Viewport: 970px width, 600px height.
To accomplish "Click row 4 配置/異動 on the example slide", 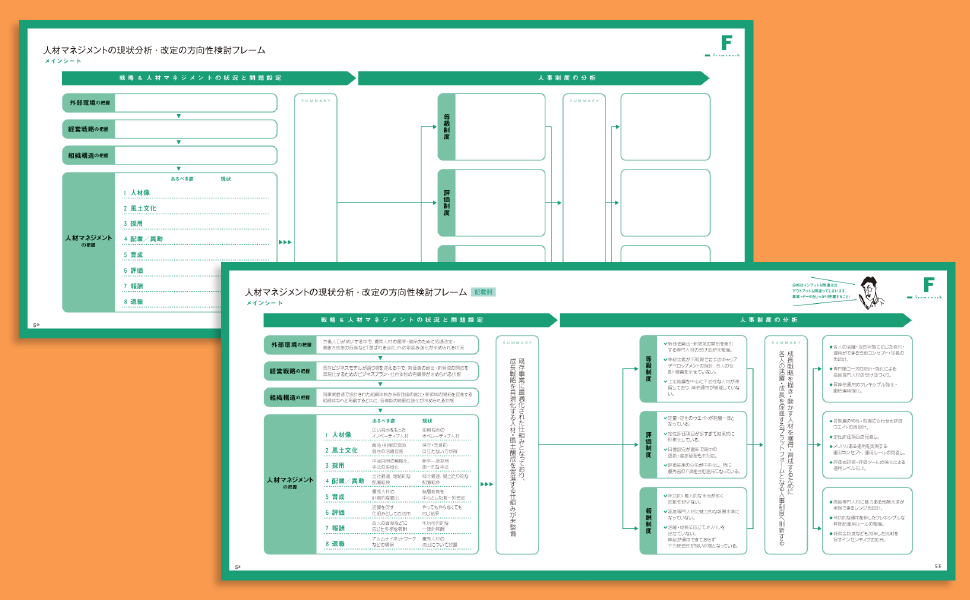I will click(x=398, y=481).
